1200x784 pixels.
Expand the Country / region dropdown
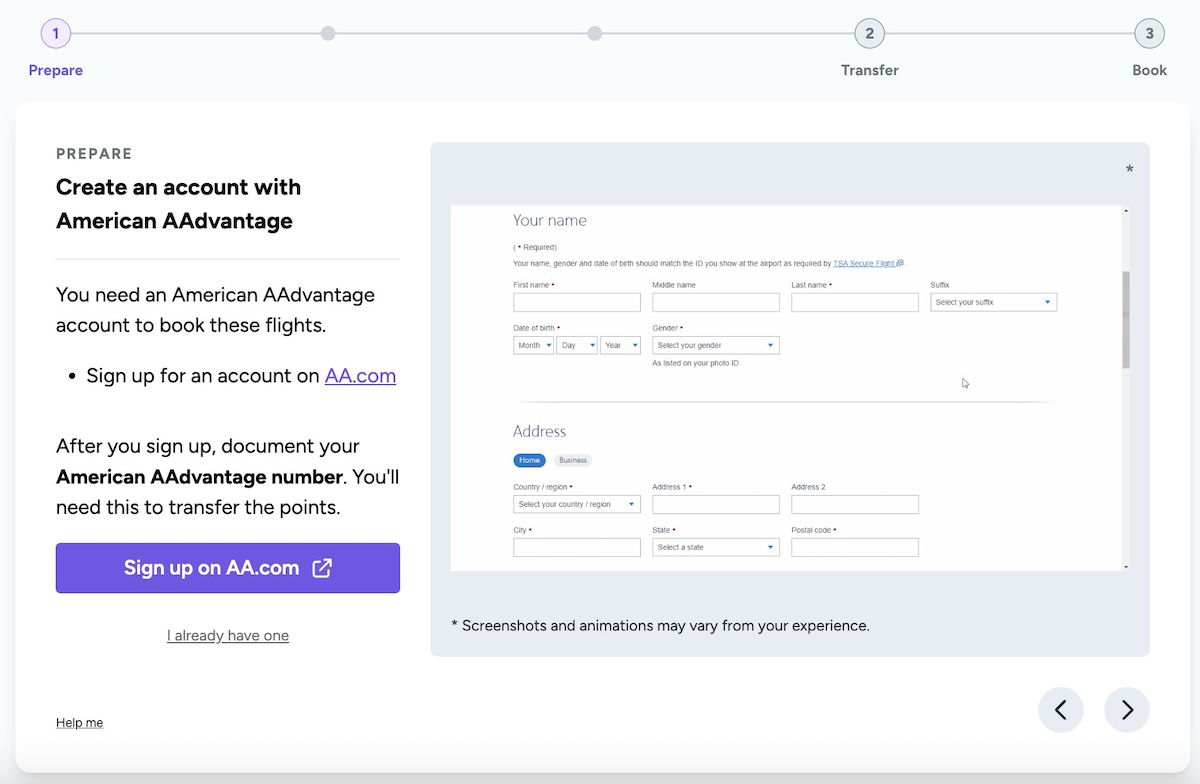tap(576, 504)
